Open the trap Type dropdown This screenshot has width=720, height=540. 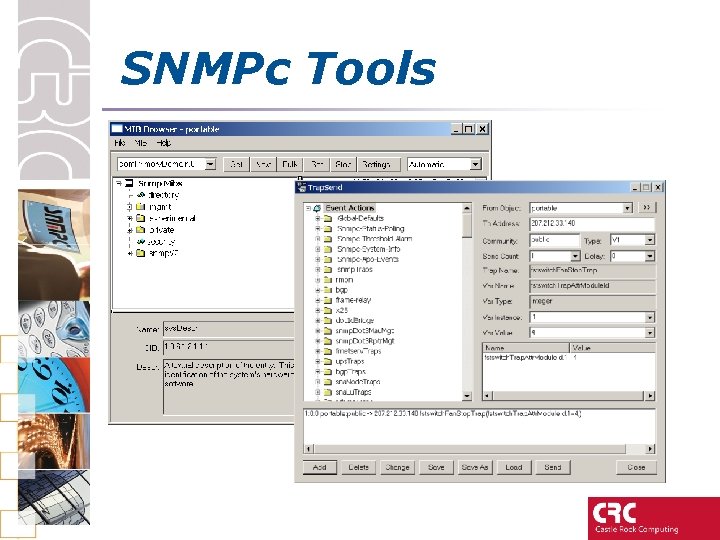point(649,240)
